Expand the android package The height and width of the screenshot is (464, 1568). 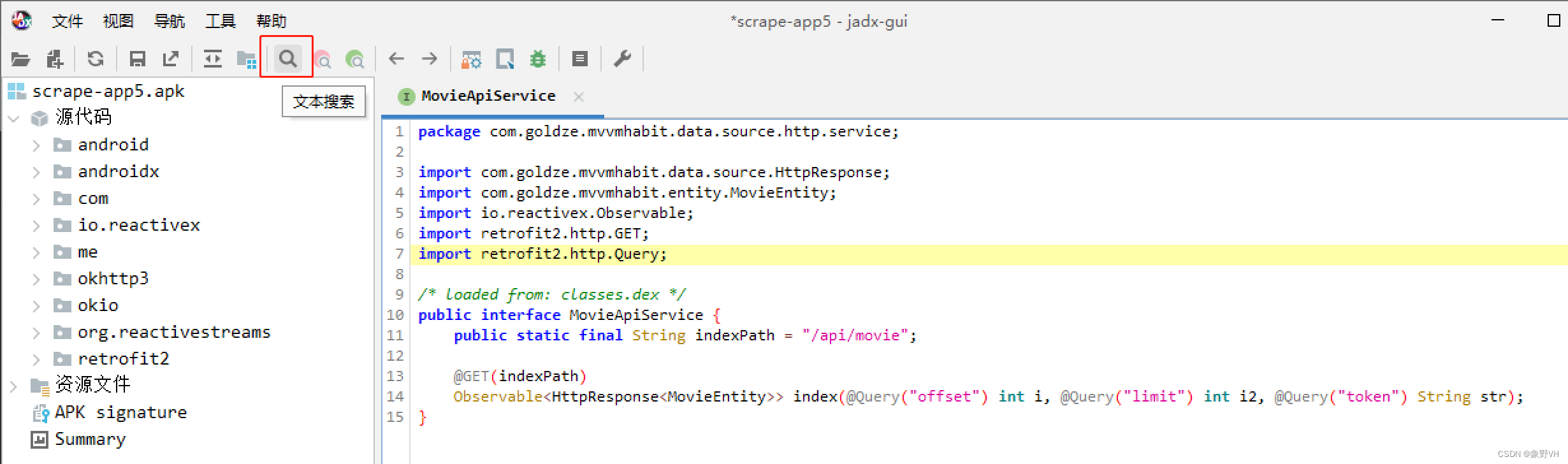point(36,145)
